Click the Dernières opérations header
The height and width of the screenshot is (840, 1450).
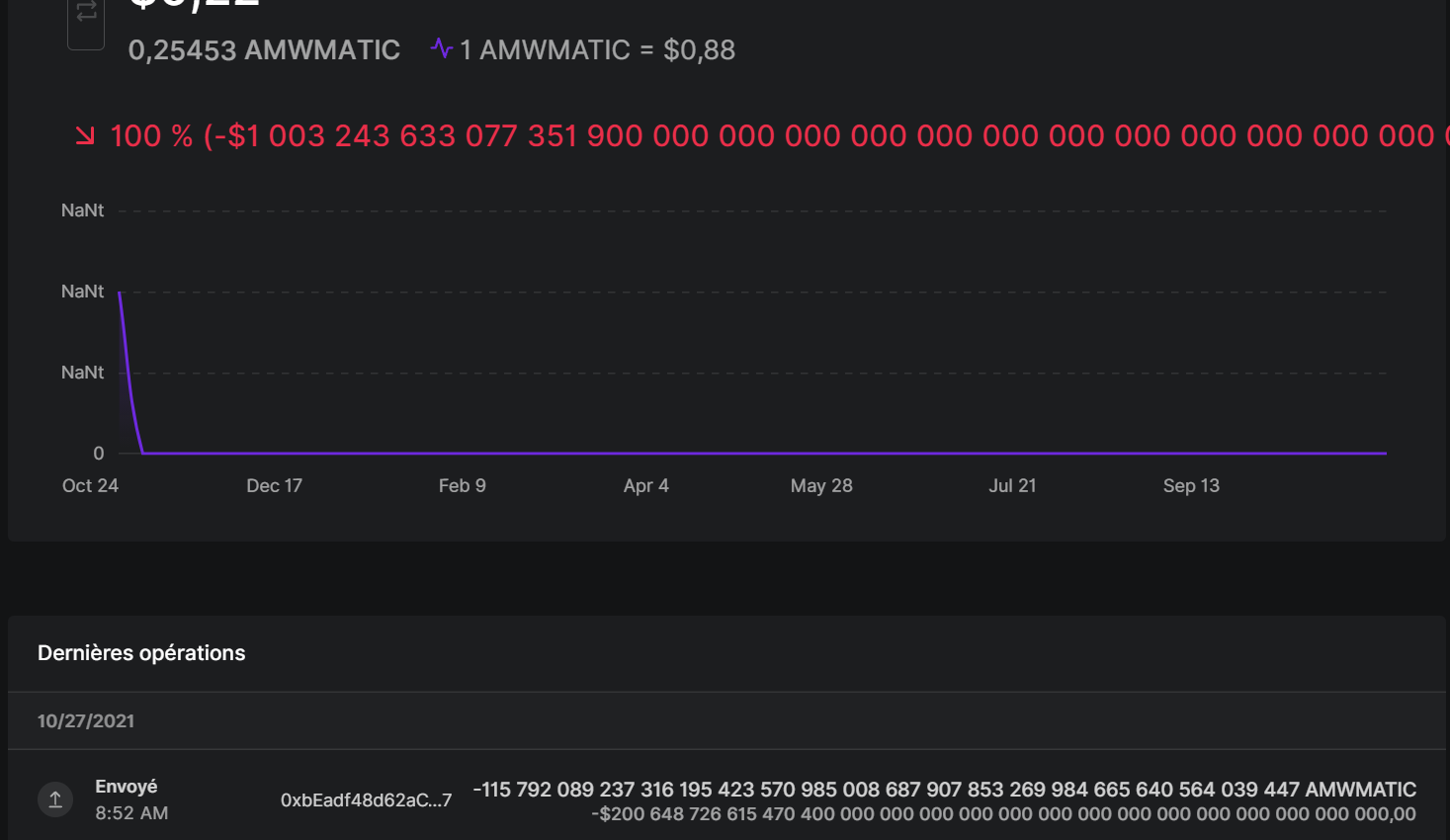point(141,653)
